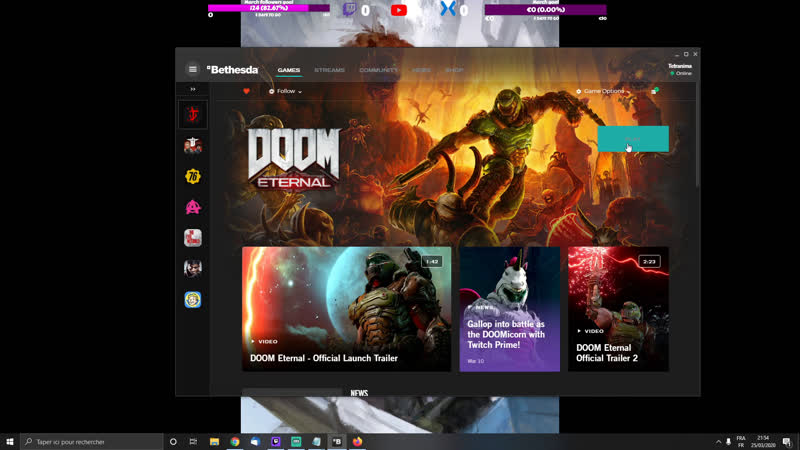Open the DOOMicorn Twitch Prime news card
The width and height of the screenshot is (800, 450).
tap(510, 309)
